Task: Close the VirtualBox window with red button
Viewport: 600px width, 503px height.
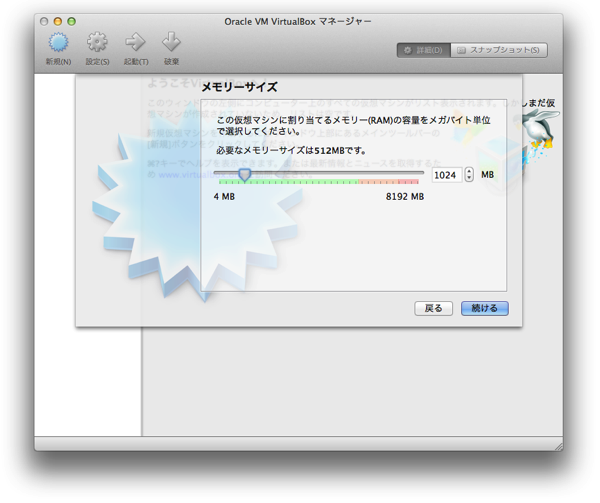Action: [x=44, y=21]
